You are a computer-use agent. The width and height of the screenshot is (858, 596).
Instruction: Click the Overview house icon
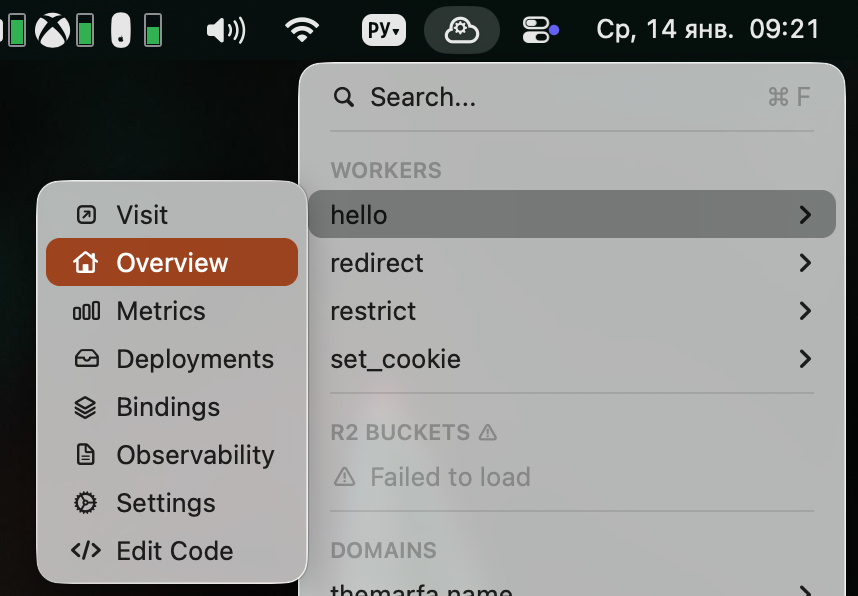click(x=86, y=263)
